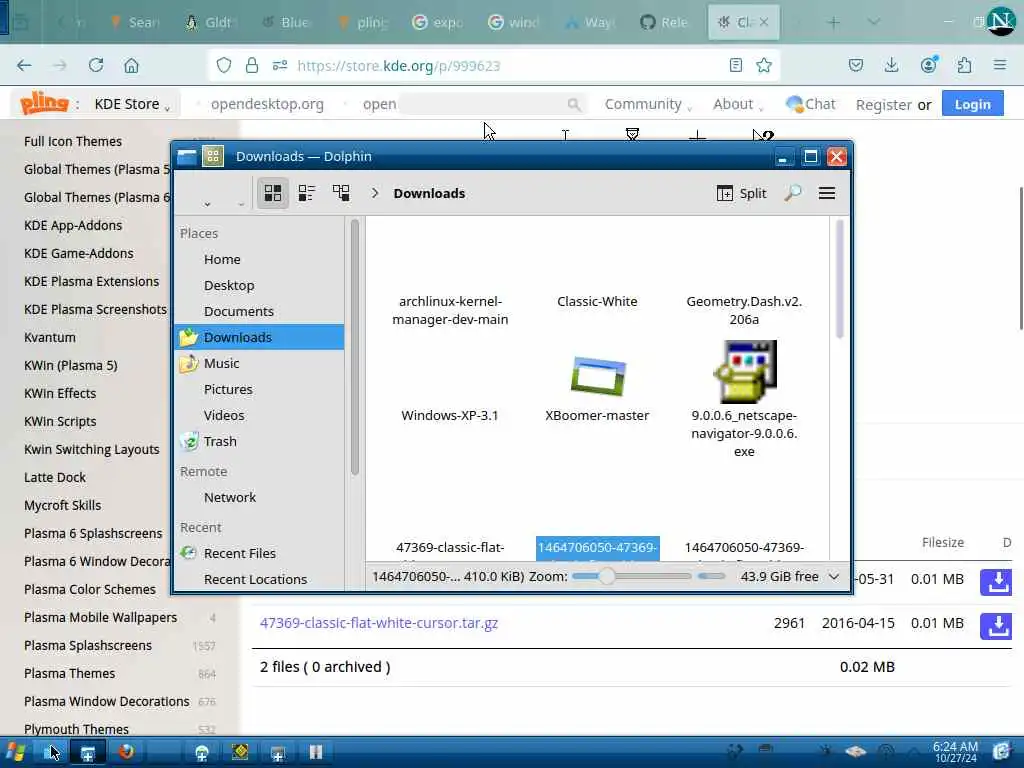Screen dimensions: 1024x768
Task: Click the pling logo on the store page
Action: 44,103
